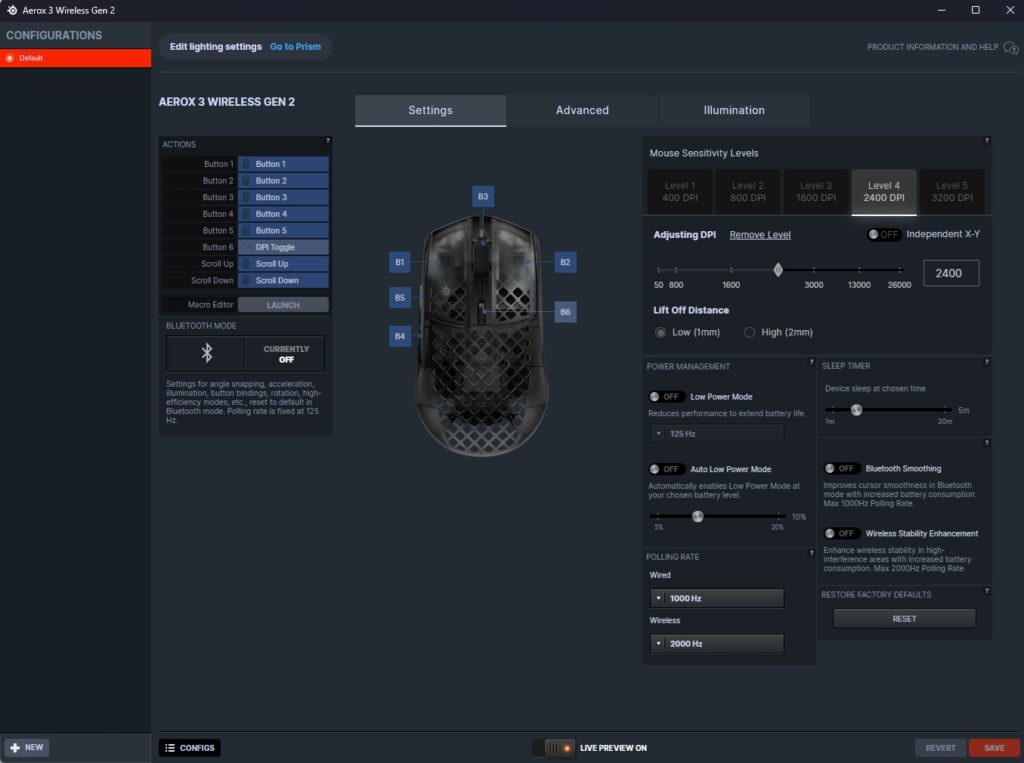Screen dimensions: 1024x763
Task: Open the Wireless polling rate dropdown
Action: tap(717, 643)
